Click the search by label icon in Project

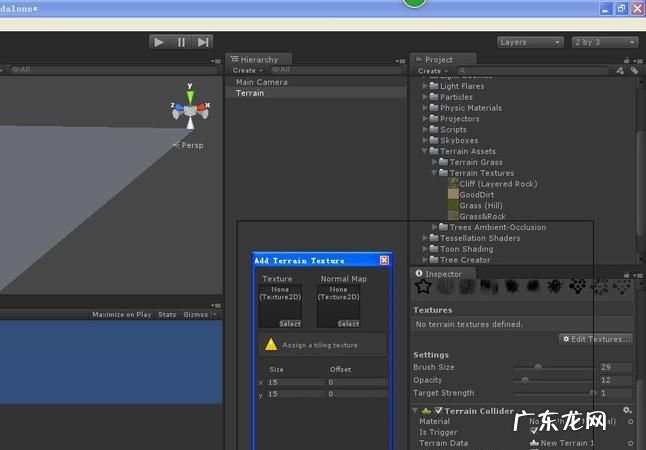click(x=634, y=70)
